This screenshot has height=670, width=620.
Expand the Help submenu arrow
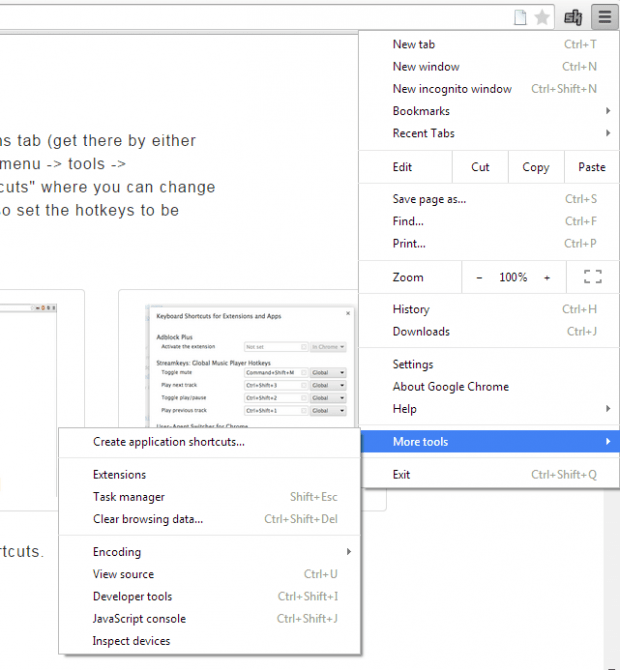coord(608,408)
